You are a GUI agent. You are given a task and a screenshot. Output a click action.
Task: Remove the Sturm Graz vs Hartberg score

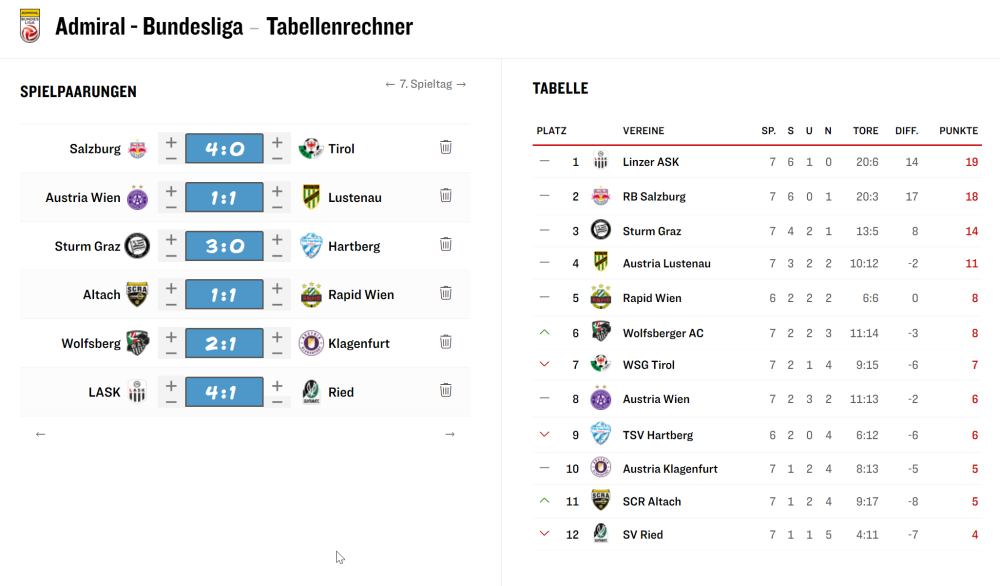446,244
